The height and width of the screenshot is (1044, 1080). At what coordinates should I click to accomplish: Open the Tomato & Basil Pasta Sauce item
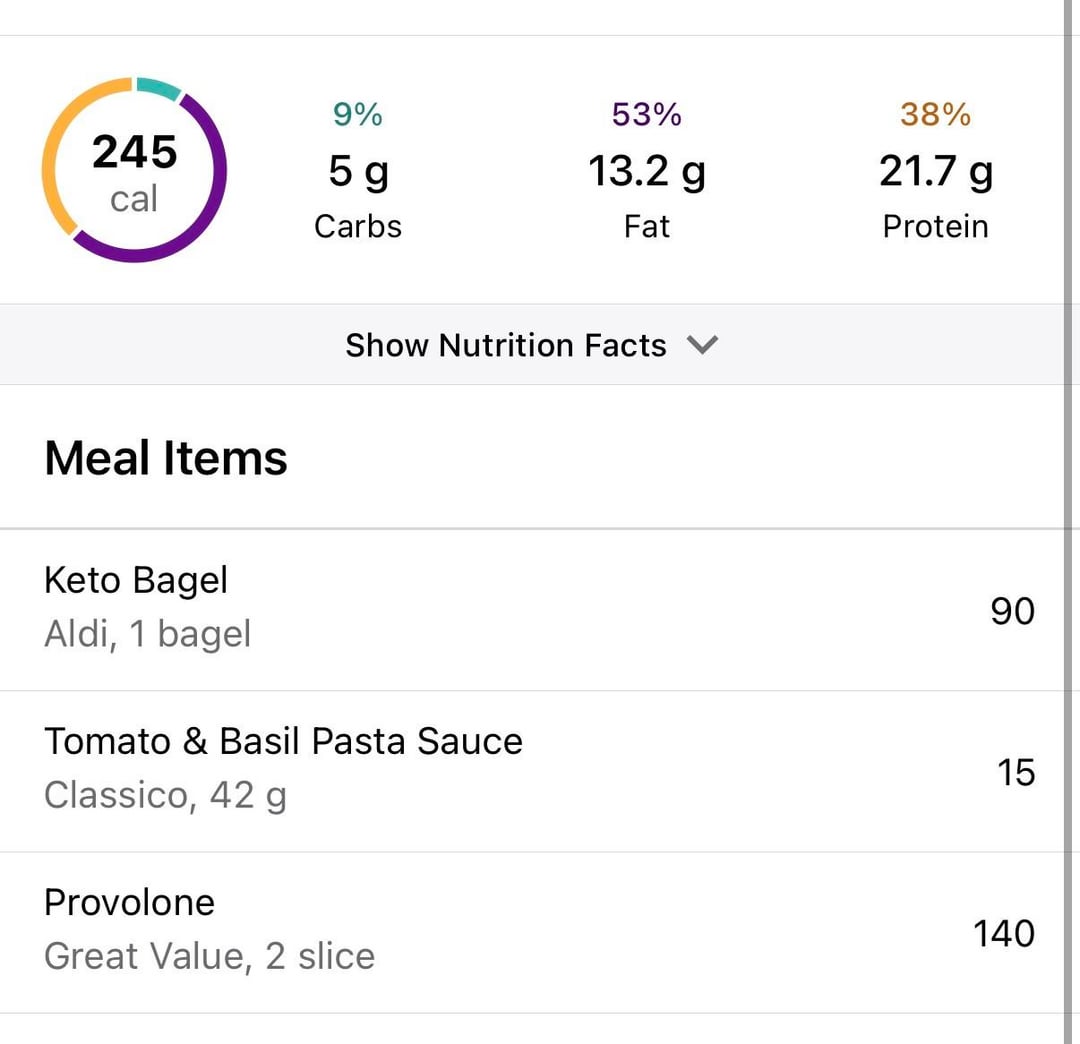283,742
